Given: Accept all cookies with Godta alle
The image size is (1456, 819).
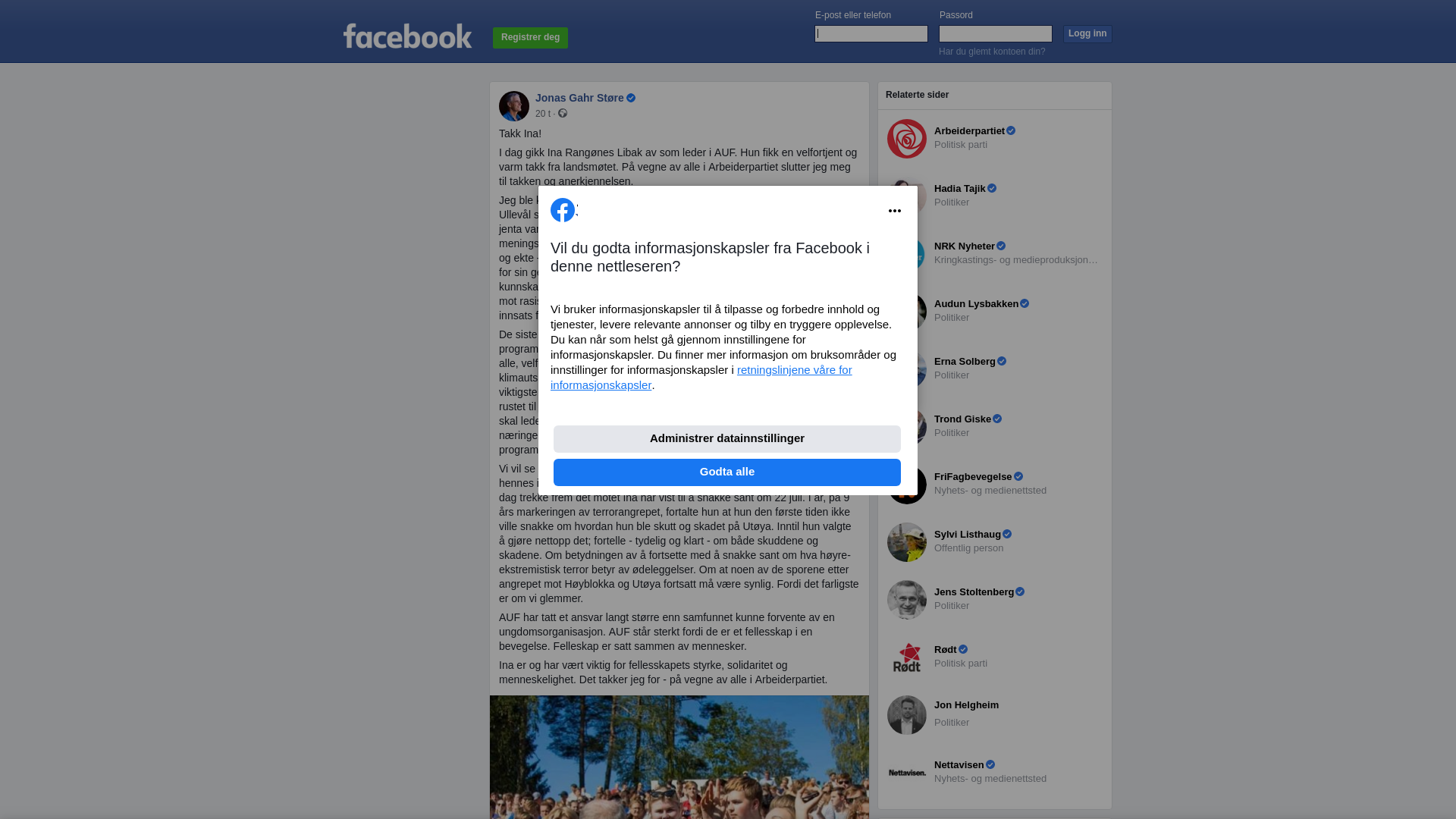Looking at the screenshot, I should 727,472.
